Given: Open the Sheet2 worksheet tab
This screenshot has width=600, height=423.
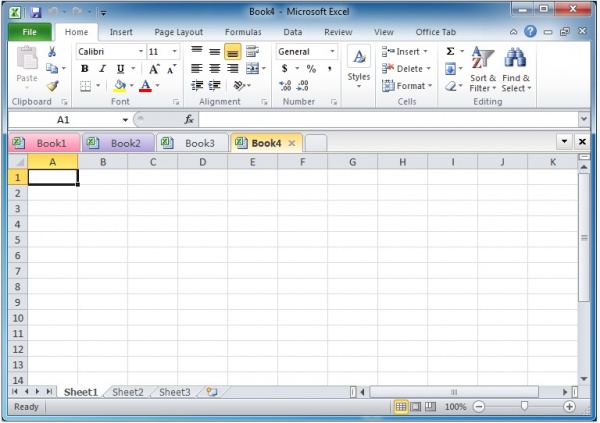Looking at the screenshot, I should [128, 392].
